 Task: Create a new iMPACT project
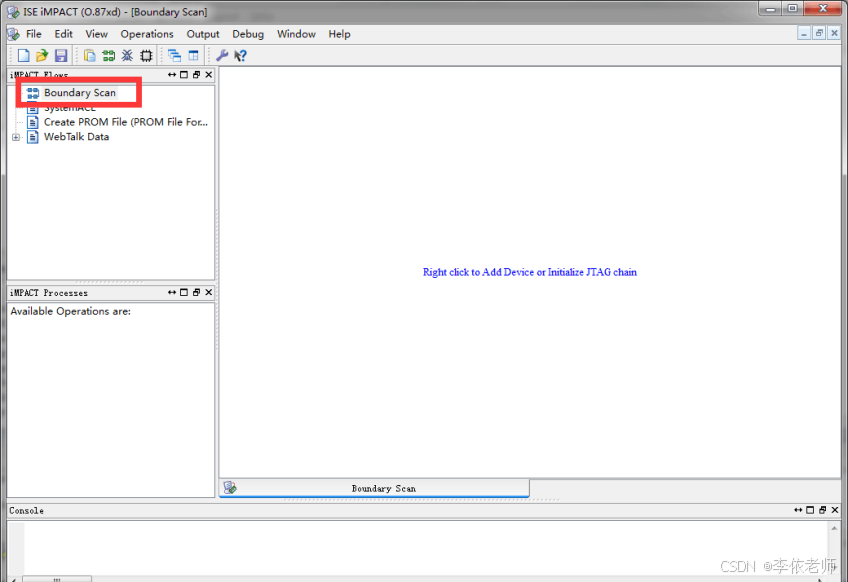click(23, 55)
